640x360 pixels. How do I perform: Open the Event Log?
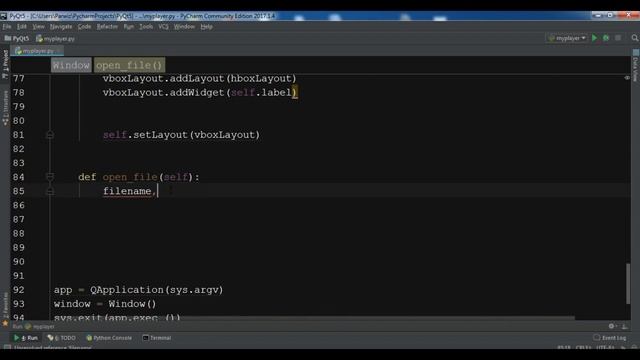[610, 338]
